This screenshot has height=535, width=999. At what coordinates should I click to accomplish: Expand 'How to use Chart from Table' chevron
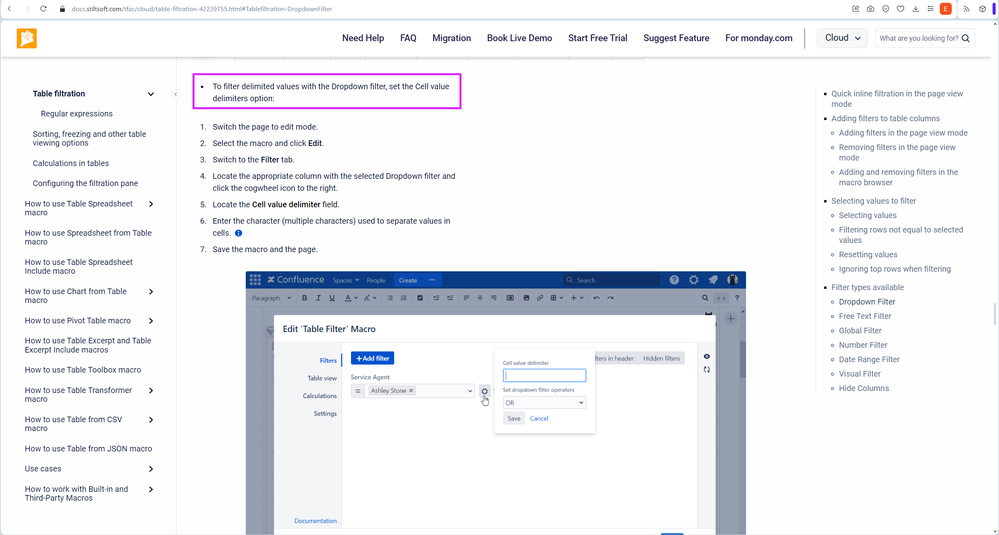click(x=151, y=292)
